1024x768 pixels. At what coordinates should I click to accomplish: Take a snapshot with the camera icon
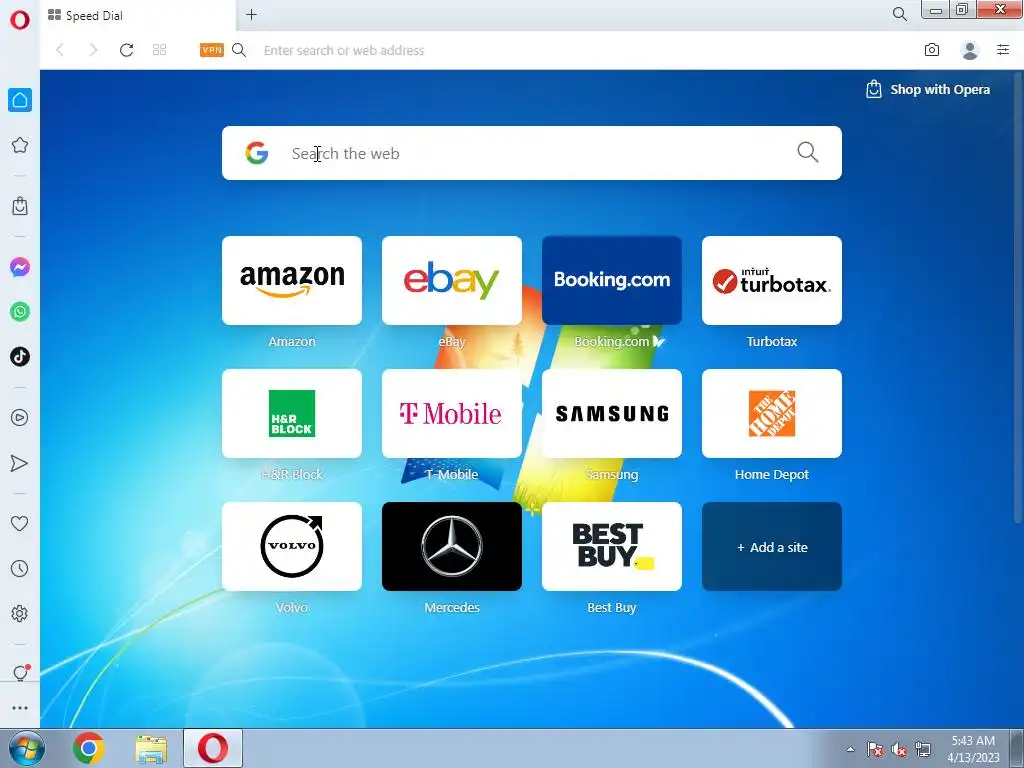[932, 50]
